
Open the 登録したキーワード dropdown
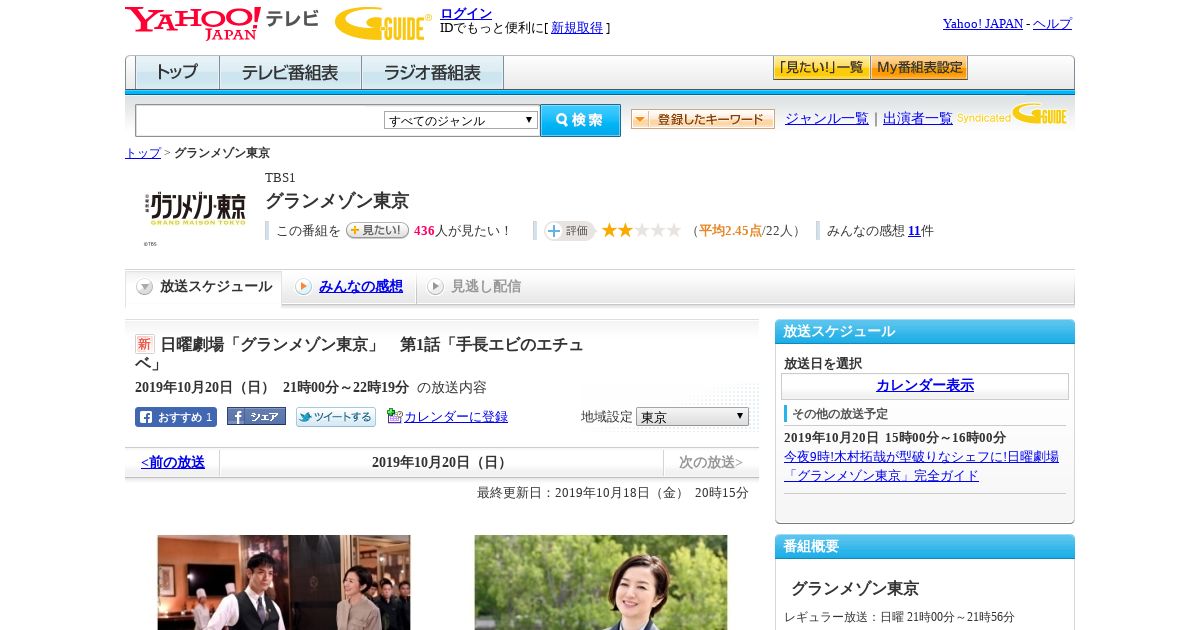703,119
